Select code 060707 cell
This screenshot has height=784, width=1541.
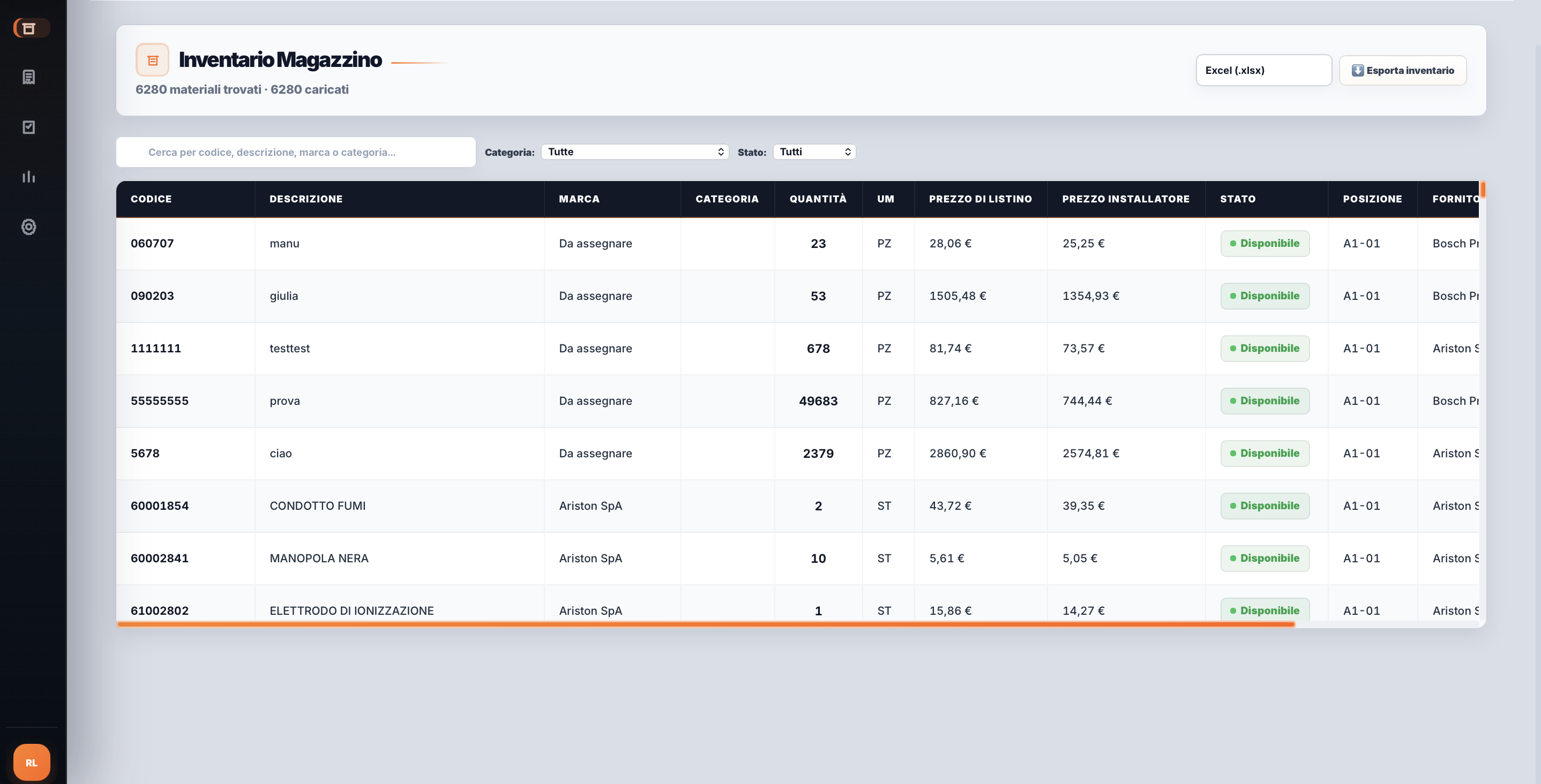[185, 243]
